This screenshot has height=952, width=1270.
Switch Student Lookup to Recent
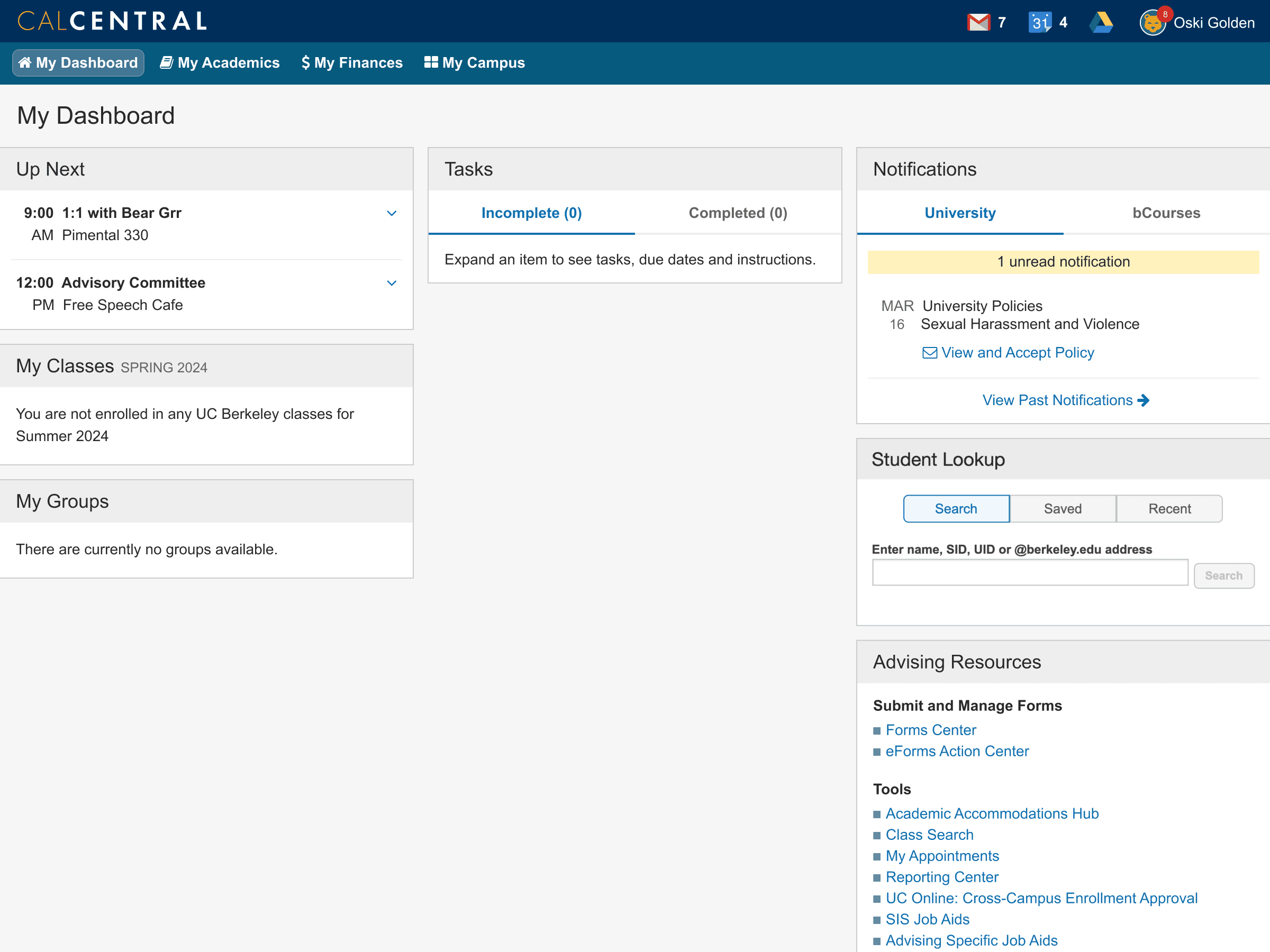click(x=1169, y=508)
